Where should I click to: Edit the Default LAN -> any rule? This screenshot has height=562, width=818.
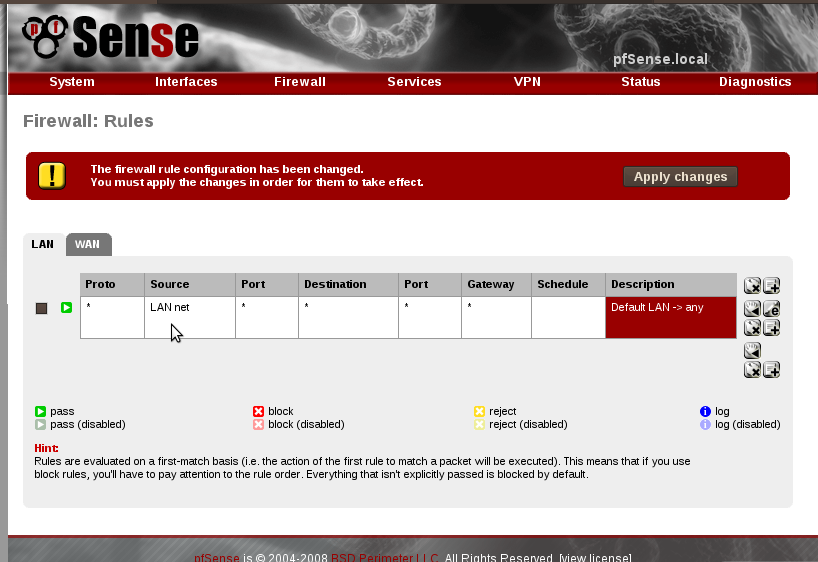coord(772,308)
